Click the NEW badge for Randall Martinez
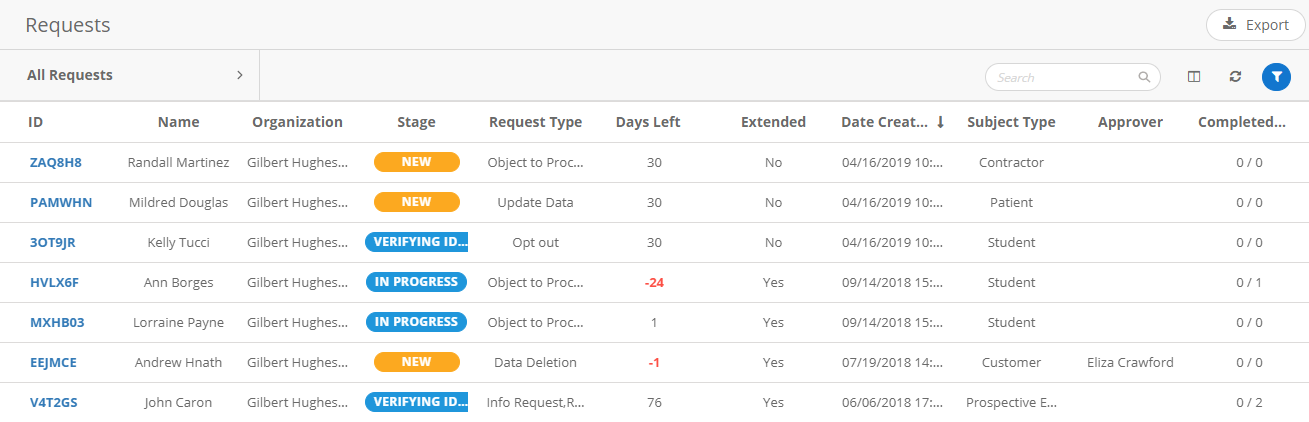 (x=417, y=162)
